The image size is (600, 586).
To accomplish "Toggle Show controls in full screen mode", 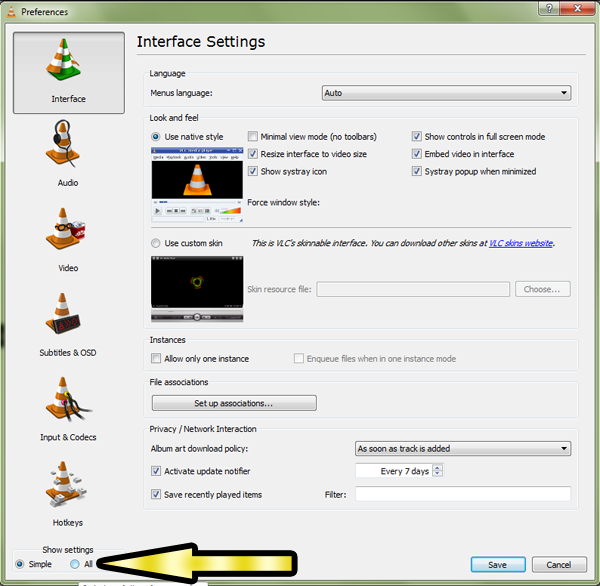I will pos(417,137).
